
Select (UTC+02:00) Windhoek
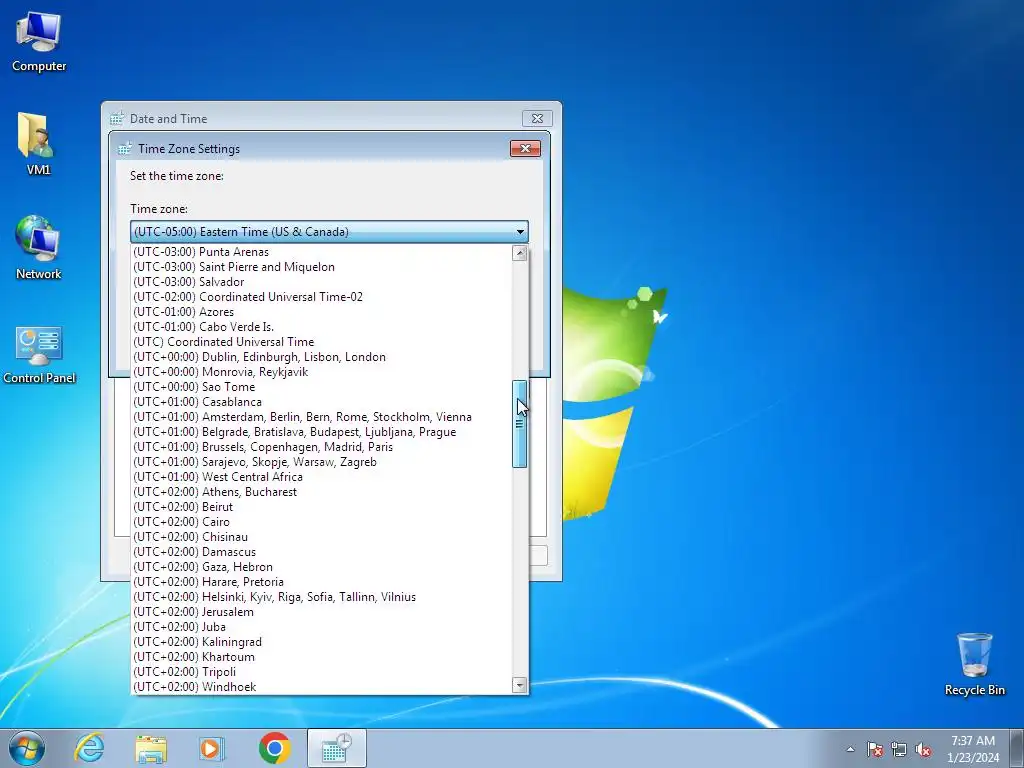[322, 687]
